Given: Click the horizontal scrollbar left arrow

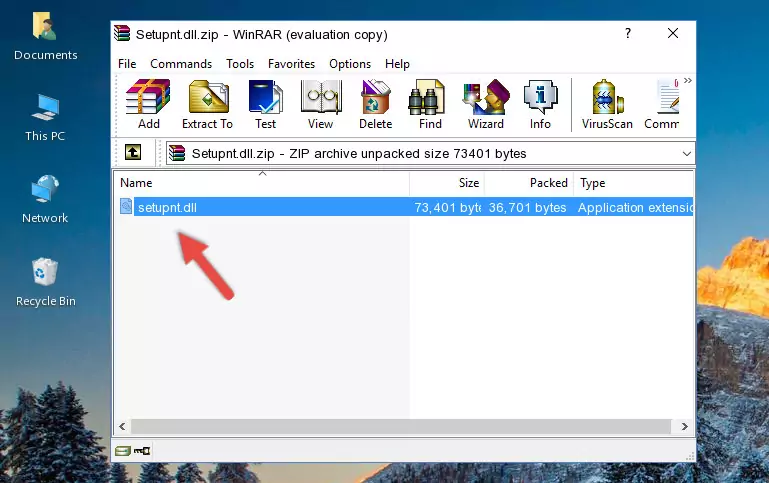Looking at the screenshot, I should 123,427.
